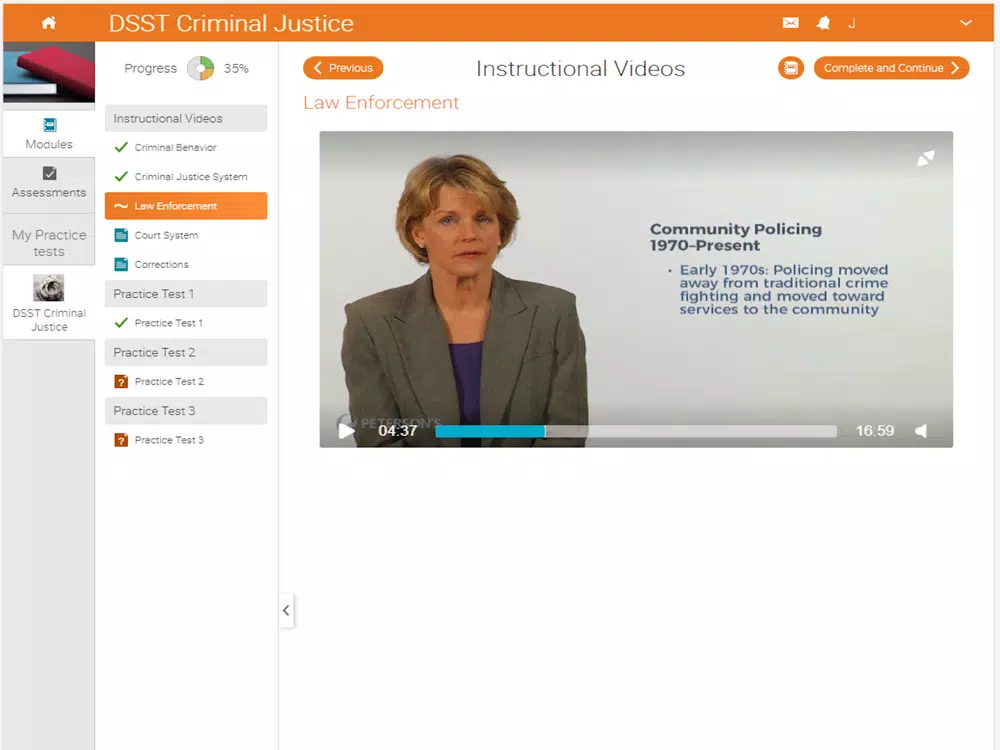Open the Assessments sidebar section
The width and height of the screenshot is (1000, 750).
[49, 183]
